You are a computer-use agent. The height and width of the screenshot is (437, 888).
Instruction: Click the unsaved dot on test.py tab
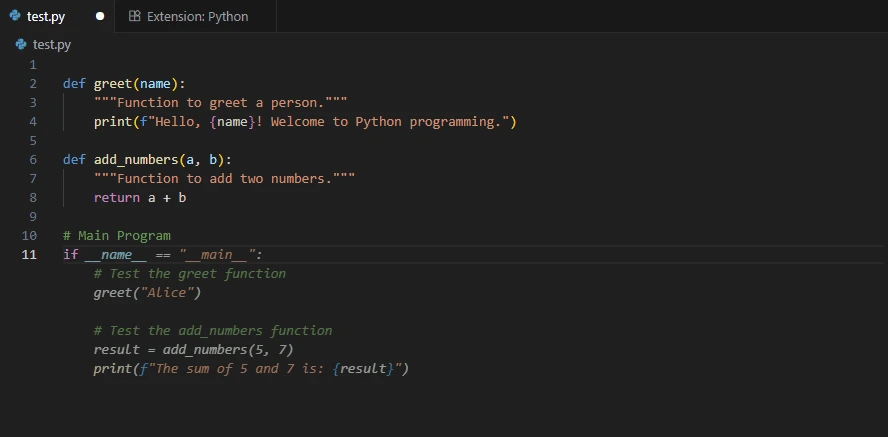click(x=100, y=16)
